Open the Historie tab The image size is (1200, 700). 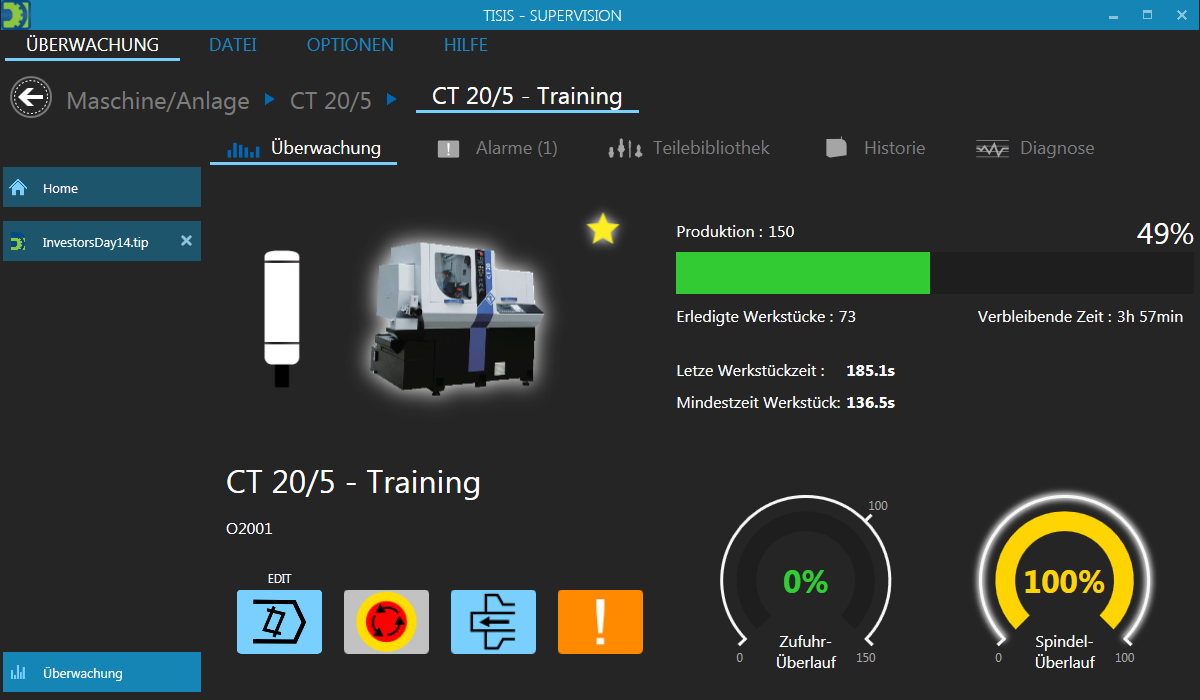875,148
